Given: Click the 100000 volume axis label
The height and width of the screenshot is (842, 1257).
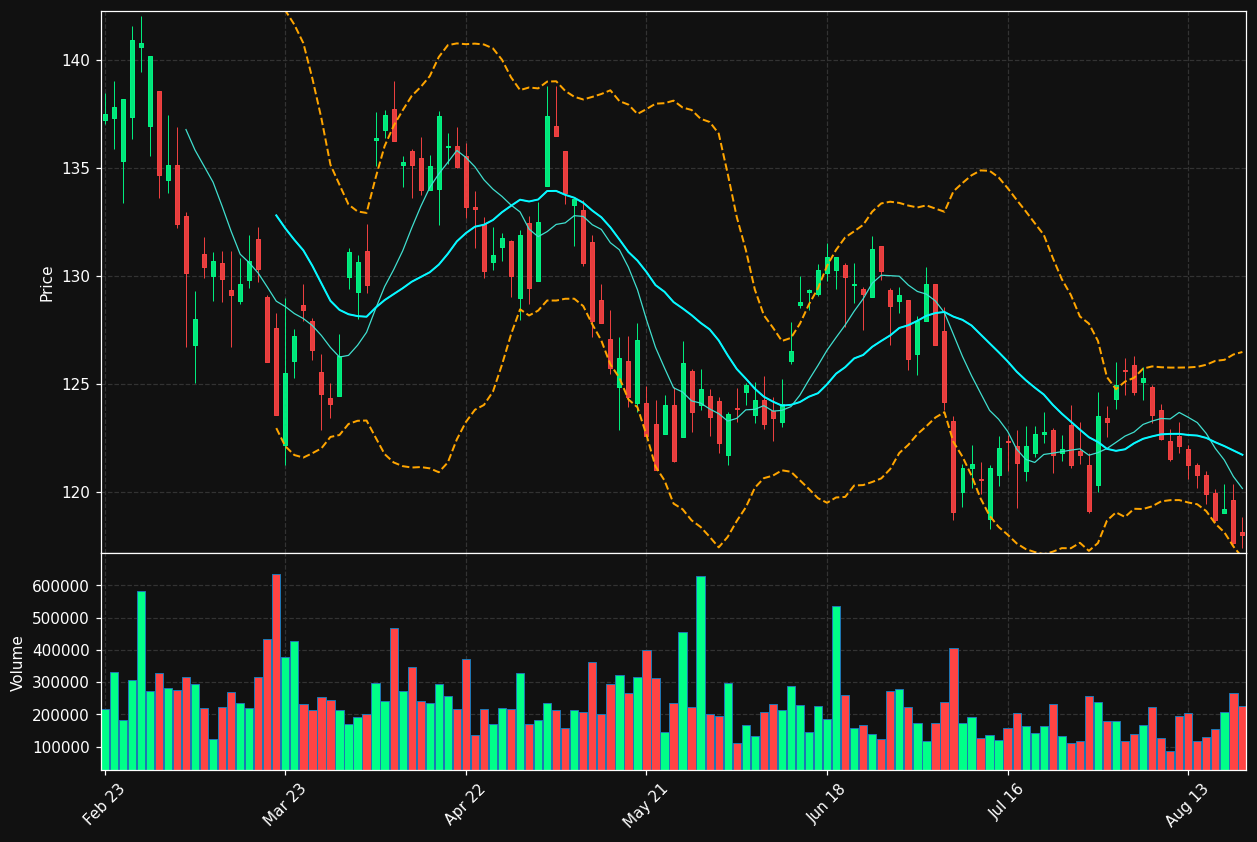Looking at the screenshot, I should click(x=61, y=748).
